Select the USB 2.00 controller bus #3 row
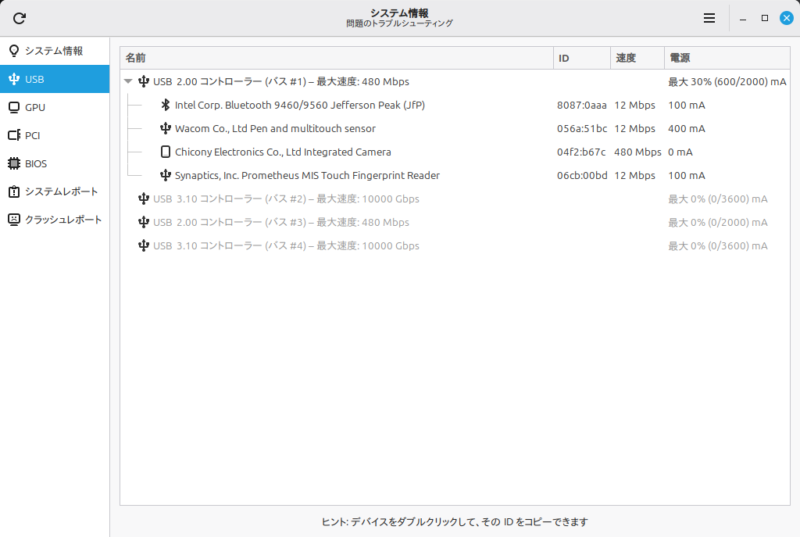This screenshot has width=800, height=537. pos(280,222)
